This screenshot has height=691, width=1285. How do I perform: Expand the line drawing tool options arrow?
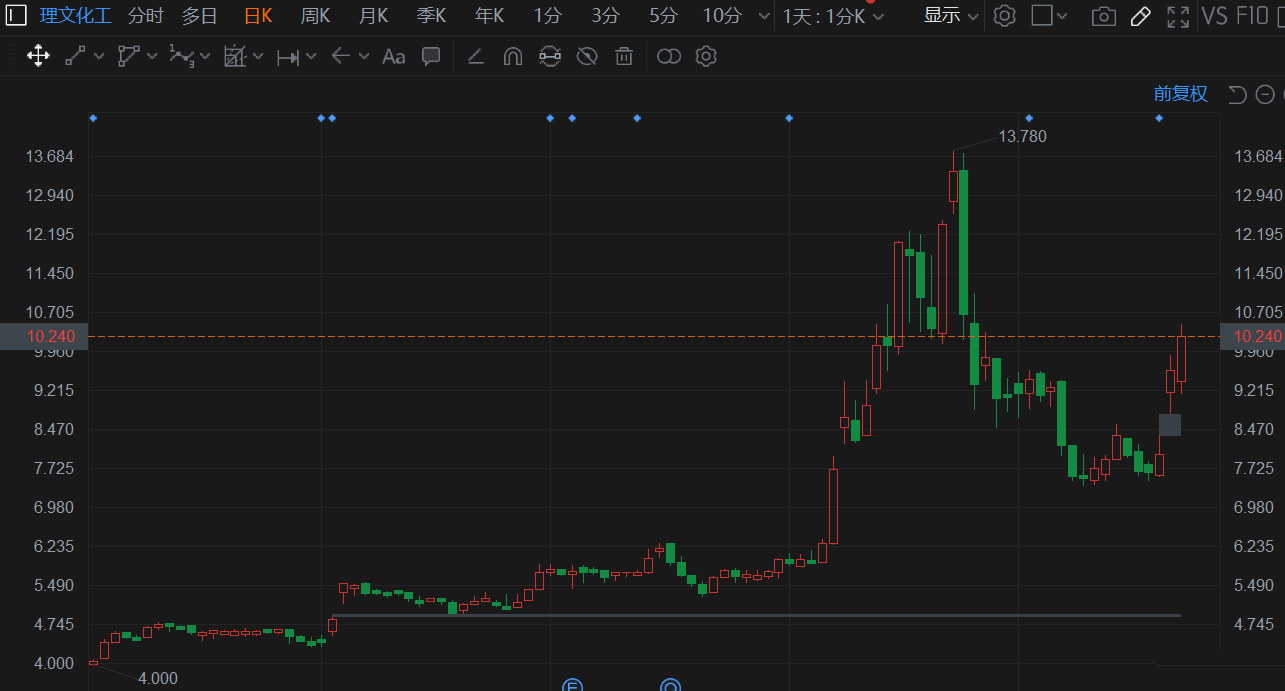(99, 56)
